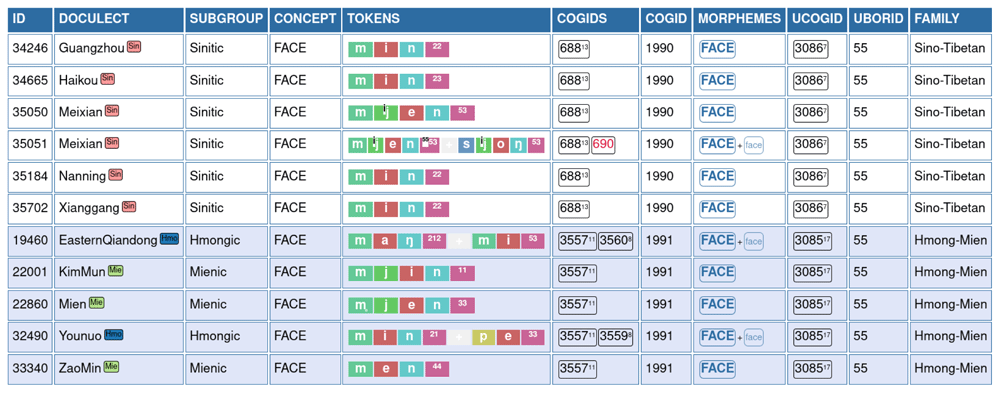Image resolution: width=1000 pixels, height=393 pixels.
Task: Click the FAMILY column header
Action: pos(950,19)
